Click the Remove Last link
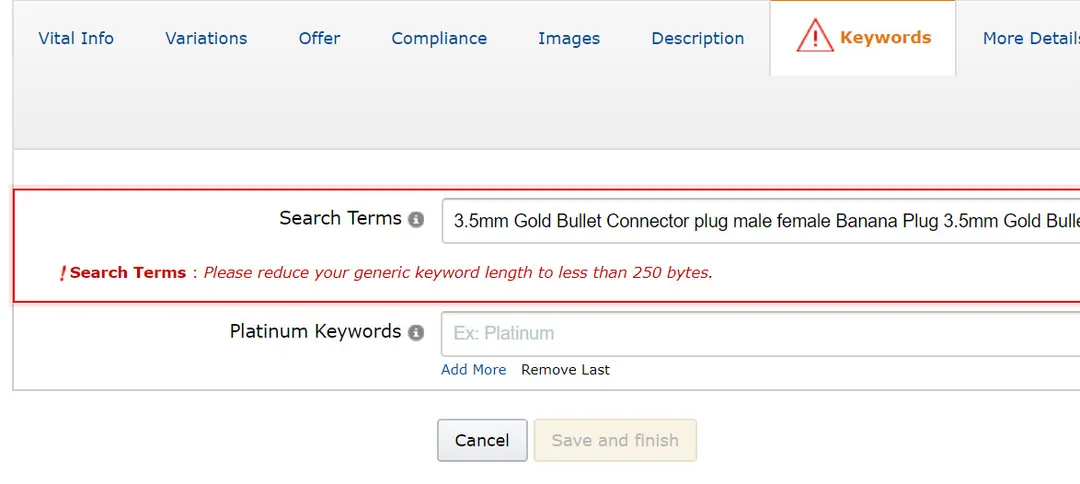This screenshot has width=1080, height=484. click(565, 370)
